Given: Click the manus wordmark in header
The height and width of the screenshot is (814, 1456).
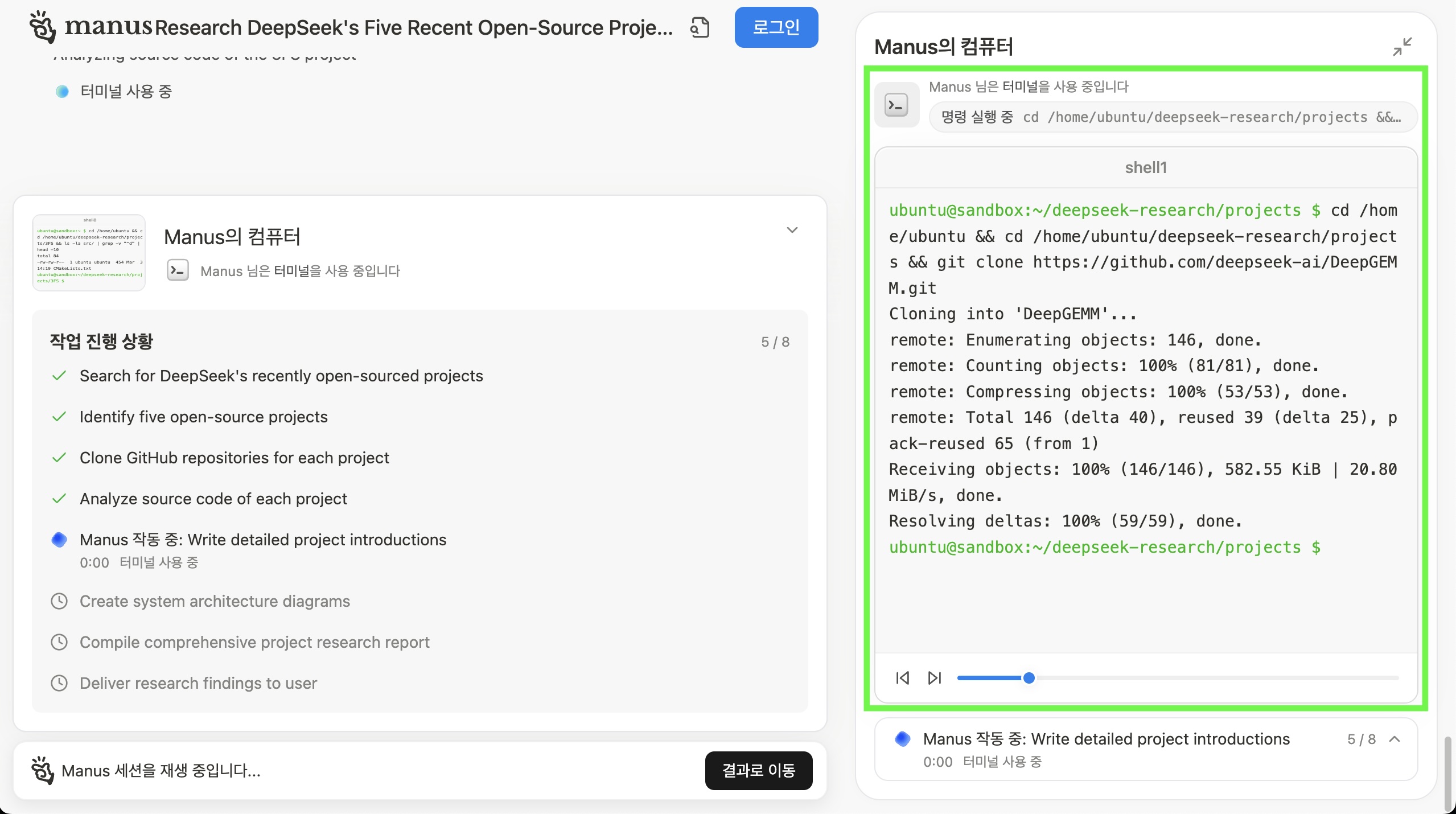Looking at the screenshot, I should point(109,26).
